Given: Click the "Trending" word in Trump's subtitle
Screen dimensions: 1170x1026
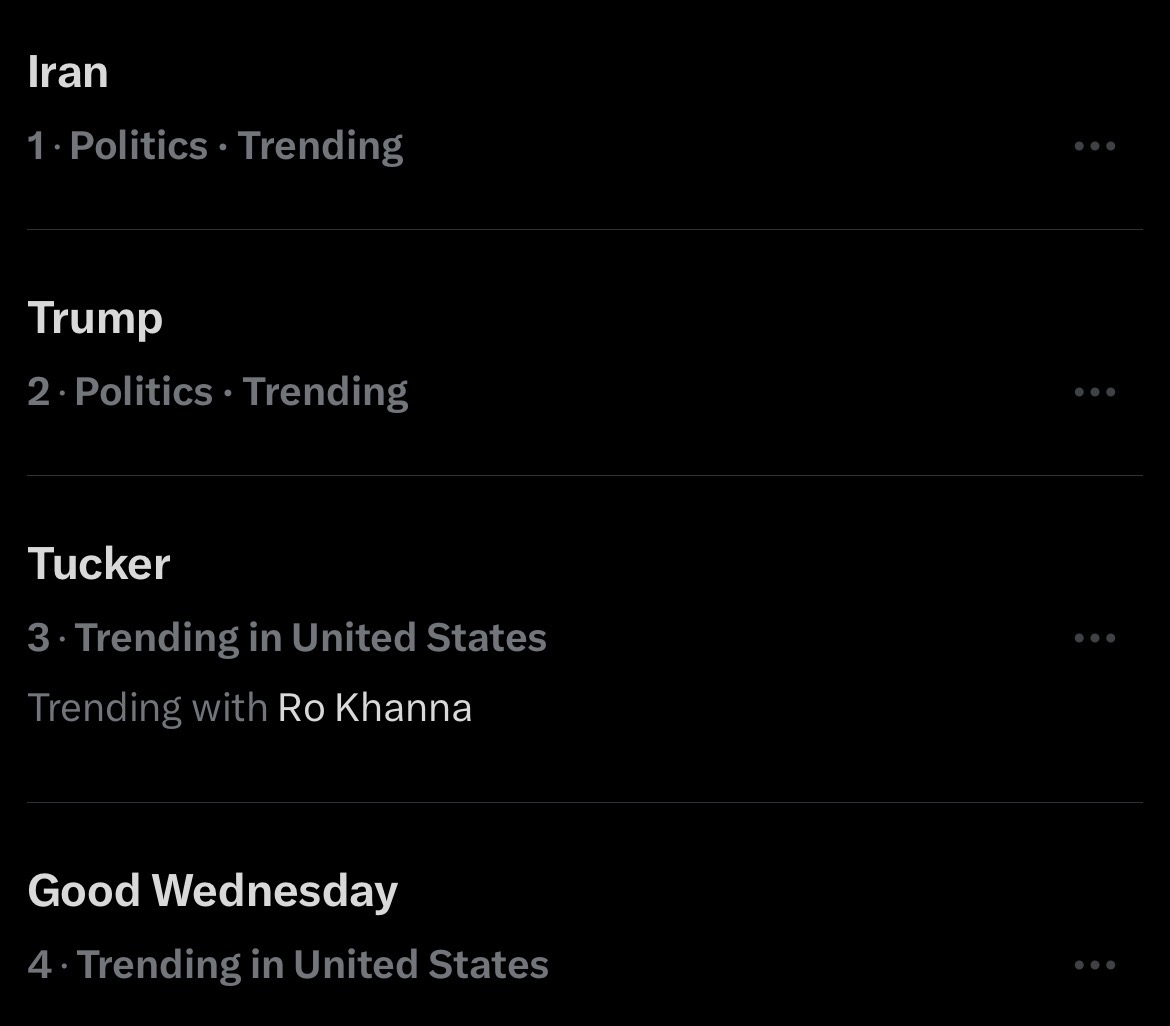Looking at the screenshot, I should (325, 392).
